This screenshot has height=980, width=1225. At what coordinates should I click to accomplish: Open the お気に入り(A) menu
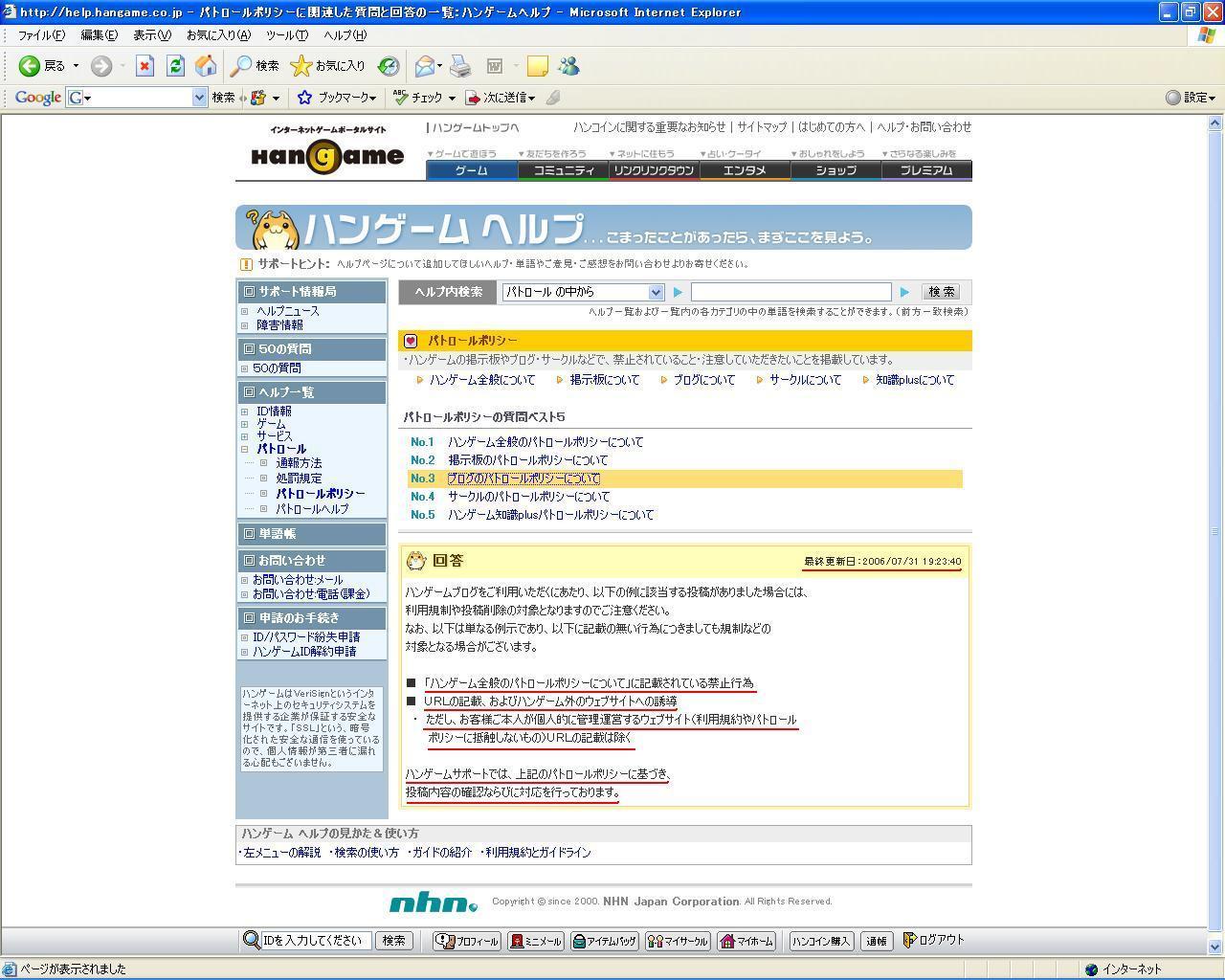(x=218, y=35)
